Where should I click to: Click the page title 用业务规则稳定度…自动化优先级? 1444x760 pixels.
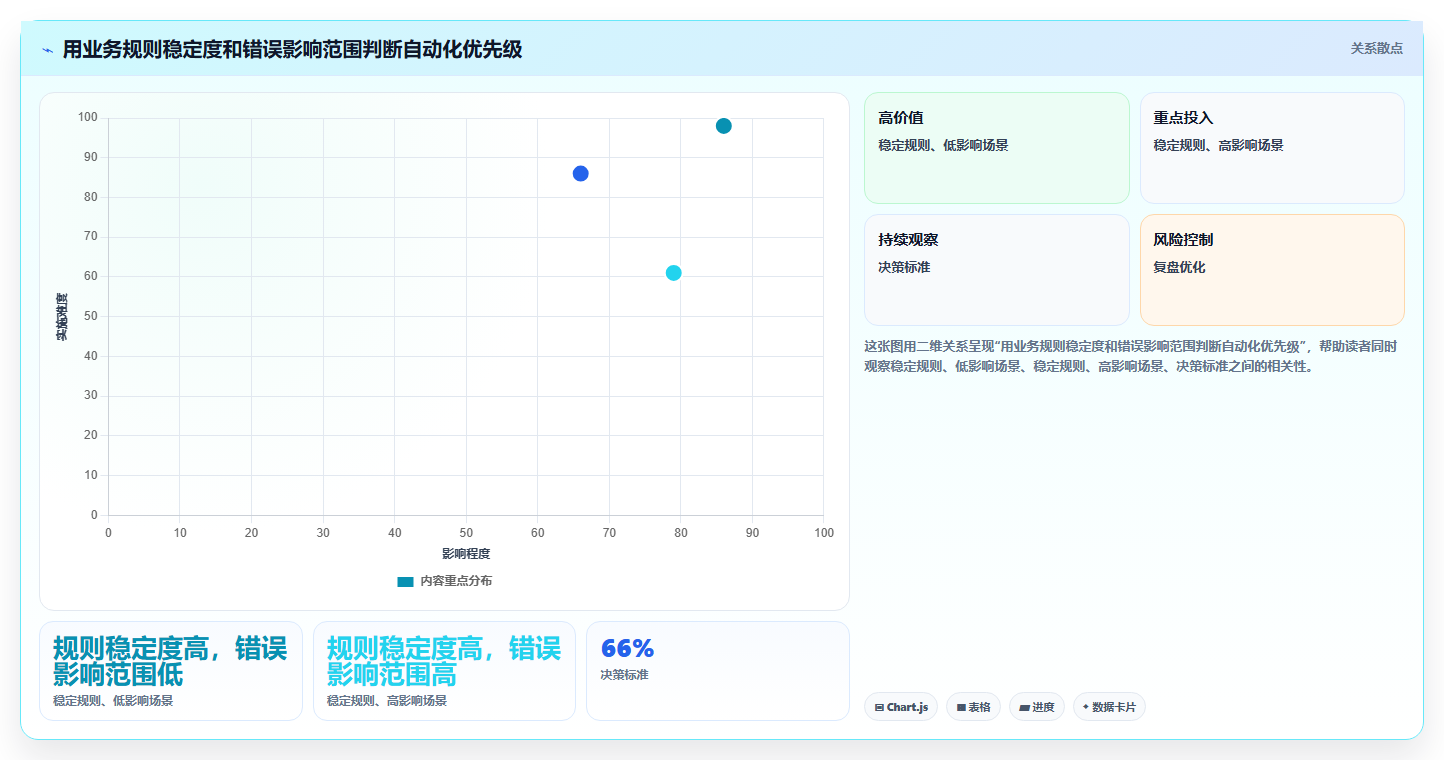point(292,49)
